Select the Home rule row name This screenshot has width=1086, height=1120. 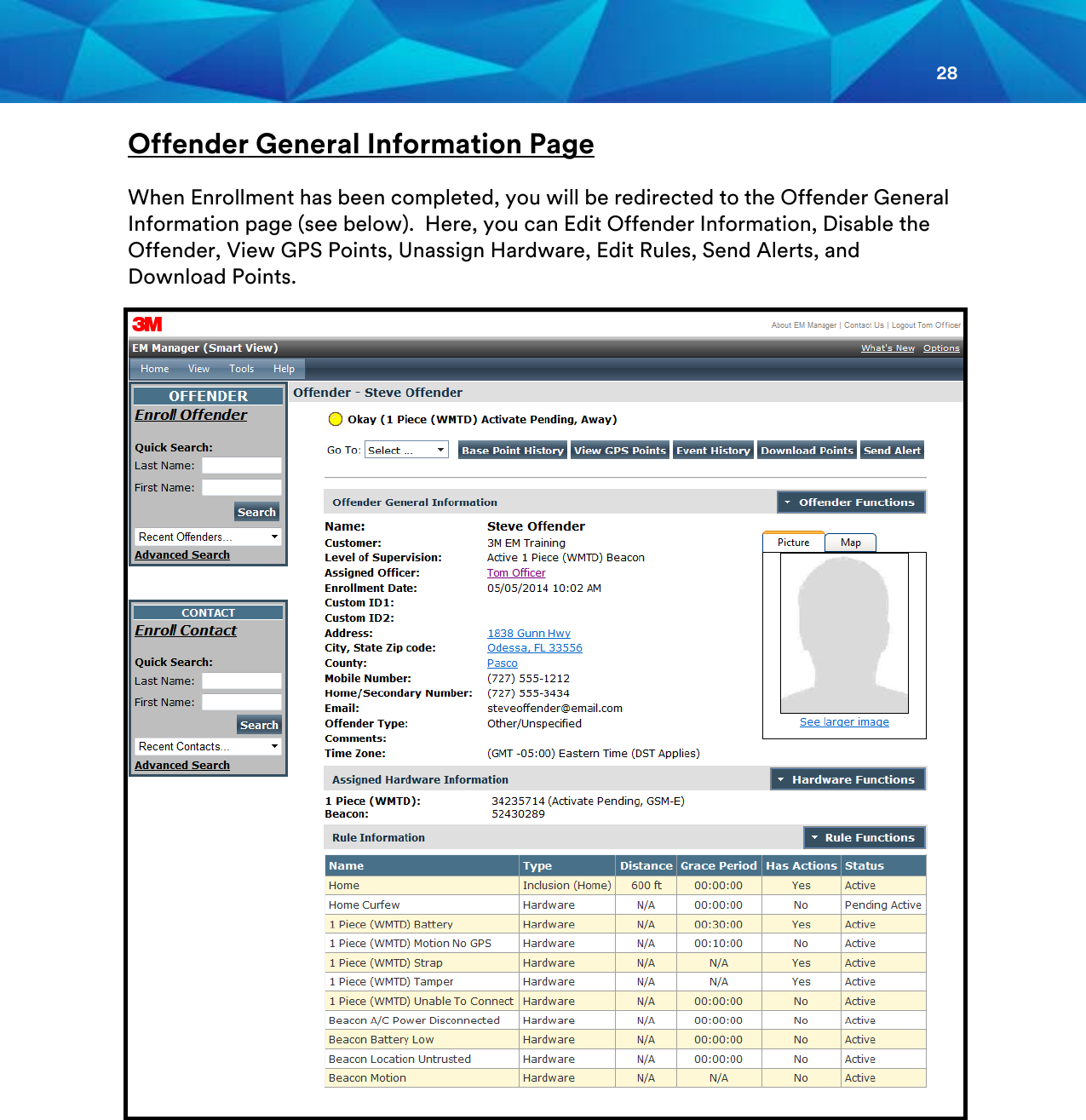344,886
